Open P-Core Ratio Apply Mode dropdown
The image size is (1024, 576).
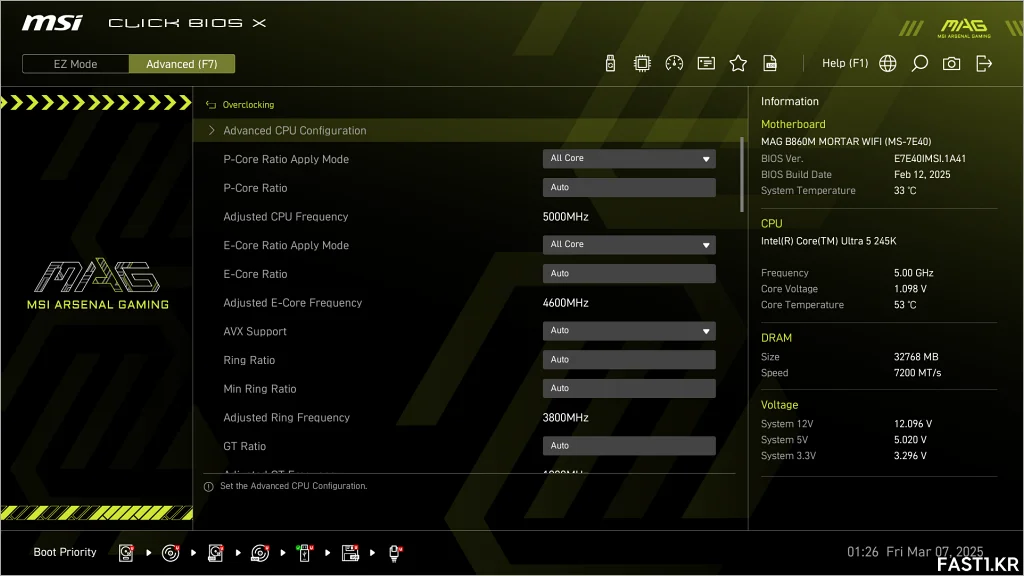point(629,159)
